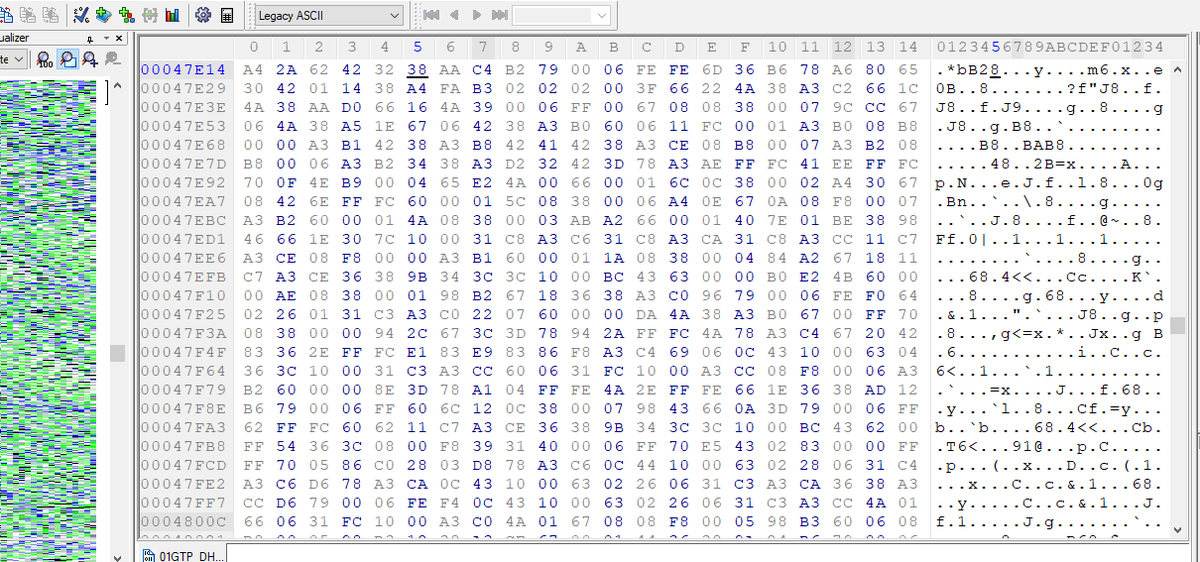Open the gear preferences icon
The height and width of the screenshot is (562, 1200).
204,15
